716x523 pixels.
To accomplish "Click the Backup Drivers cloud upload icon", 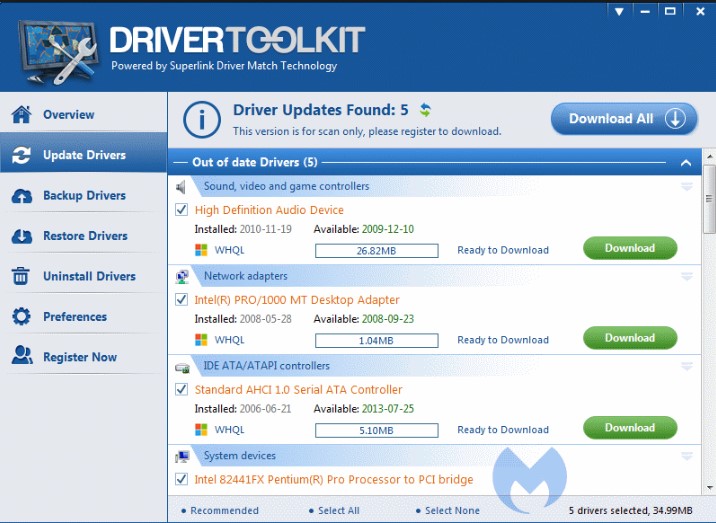I will coord(21,195).
